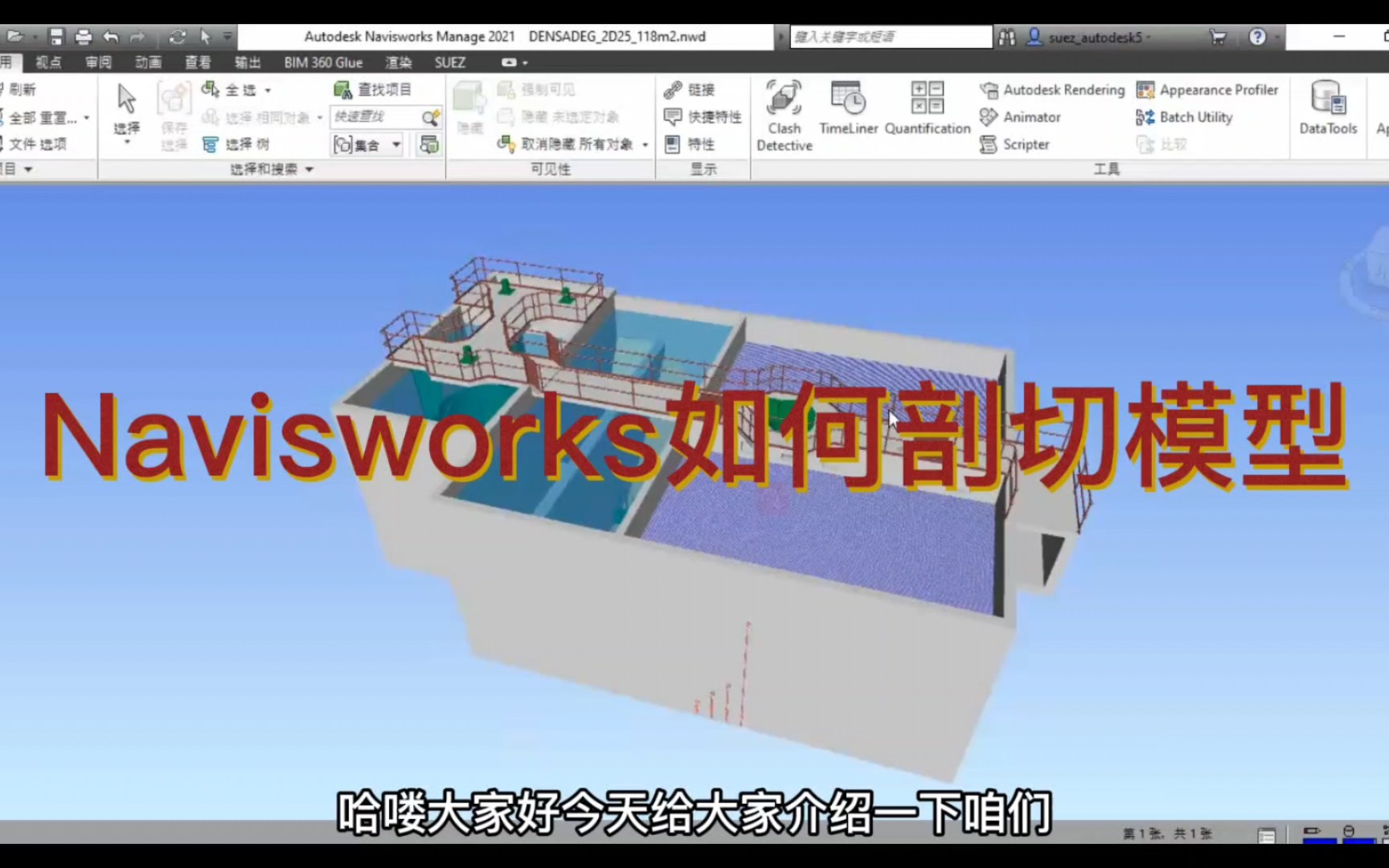The image size is (1389, 868).
Task: Open the Clash Detective tool
Action: click(x=784, y=116)
